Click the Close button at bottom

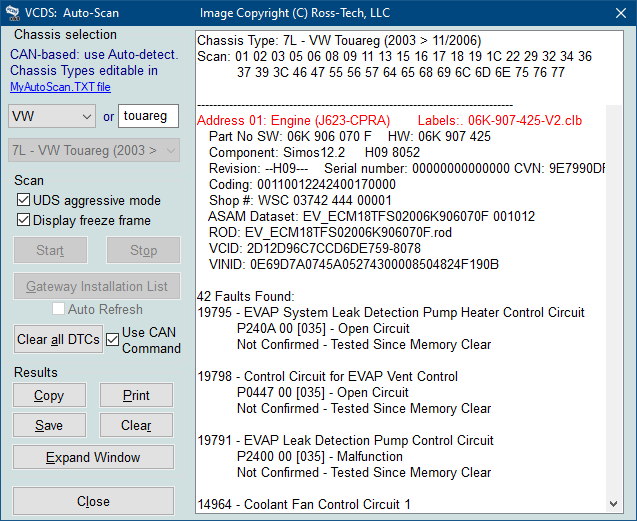[93, 501]
